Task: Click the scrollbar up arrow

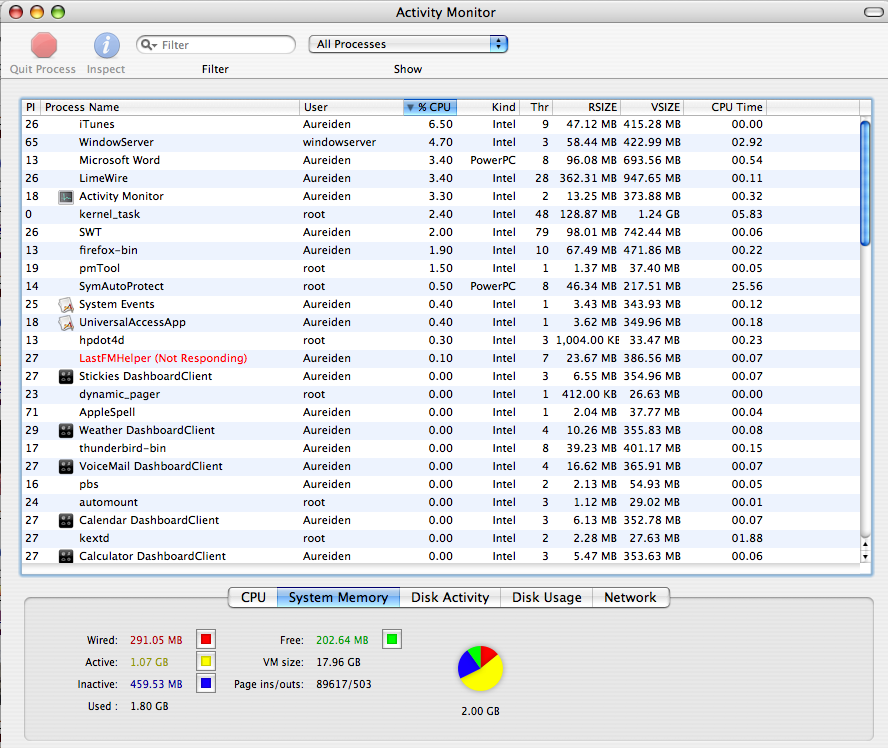Action: click(x=865, y=545)
